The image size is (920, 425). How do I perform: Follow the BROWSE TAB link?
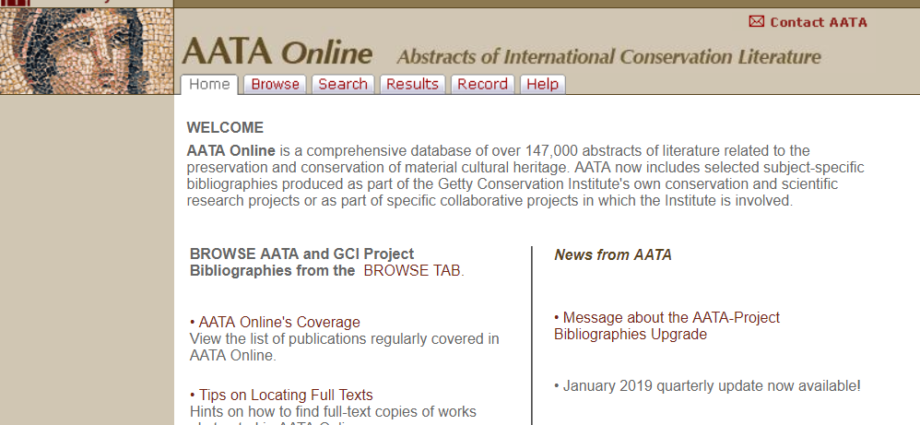click(x=412, y=271)
